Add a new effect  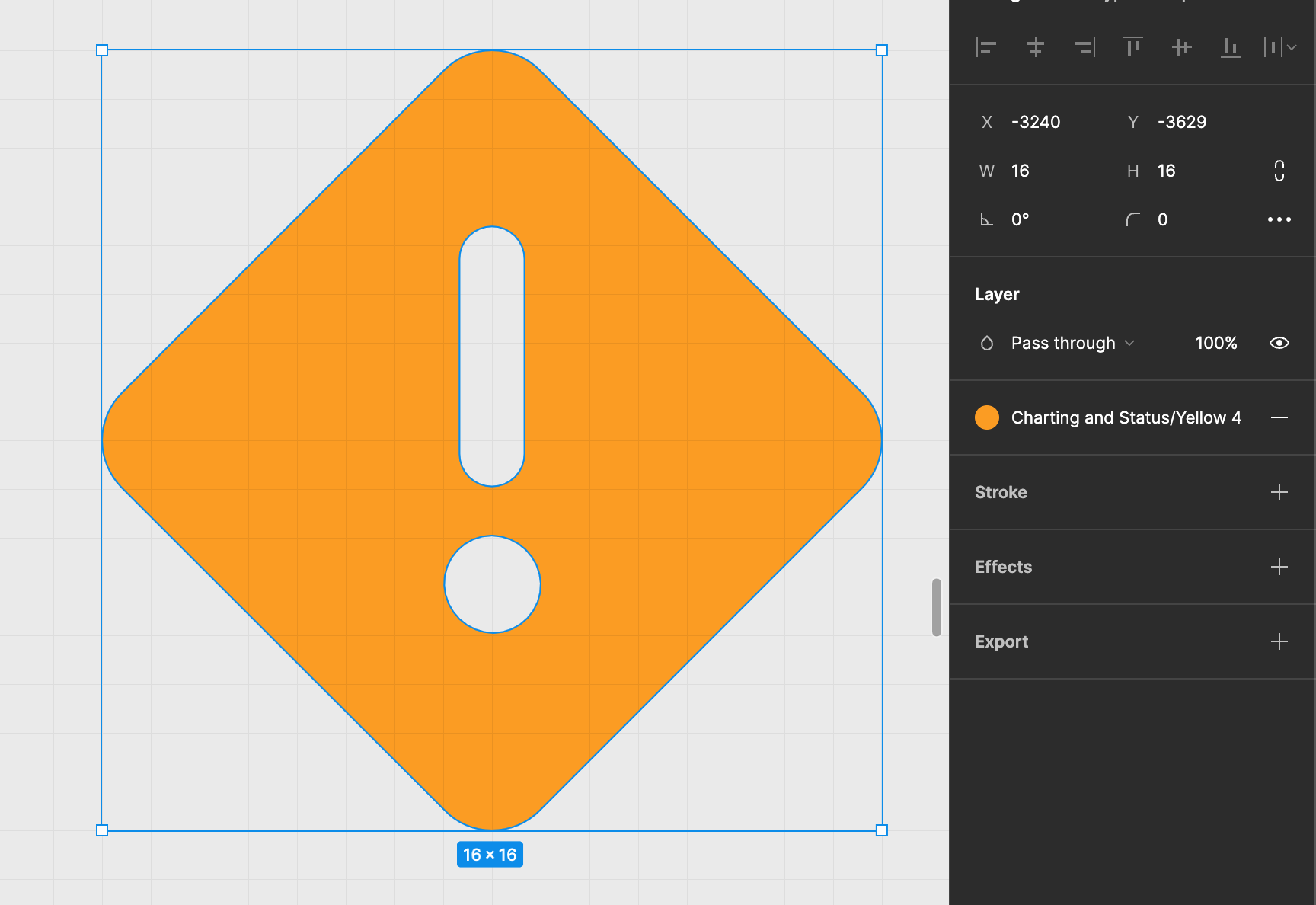click(1279, 567)
